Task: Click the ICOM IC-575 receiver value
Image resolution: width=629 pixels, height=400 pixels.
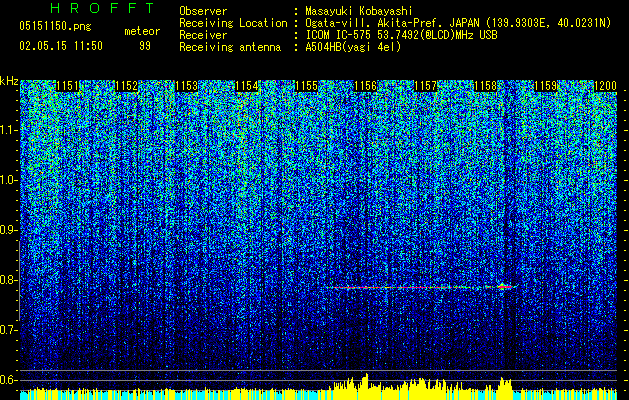Action: tap(401, 35)
